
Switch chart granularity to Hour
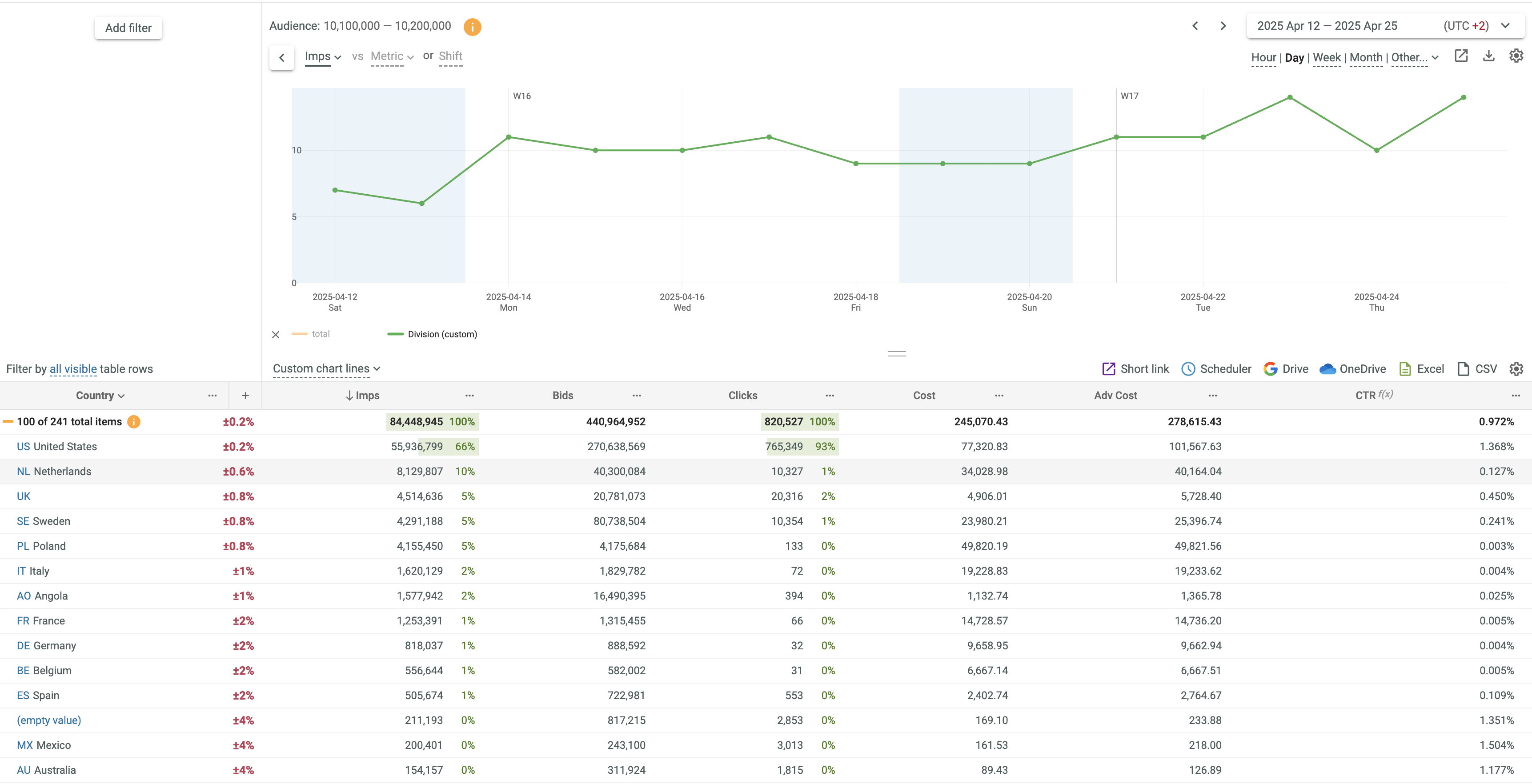pyautogui.click(x=1263, y=58)
